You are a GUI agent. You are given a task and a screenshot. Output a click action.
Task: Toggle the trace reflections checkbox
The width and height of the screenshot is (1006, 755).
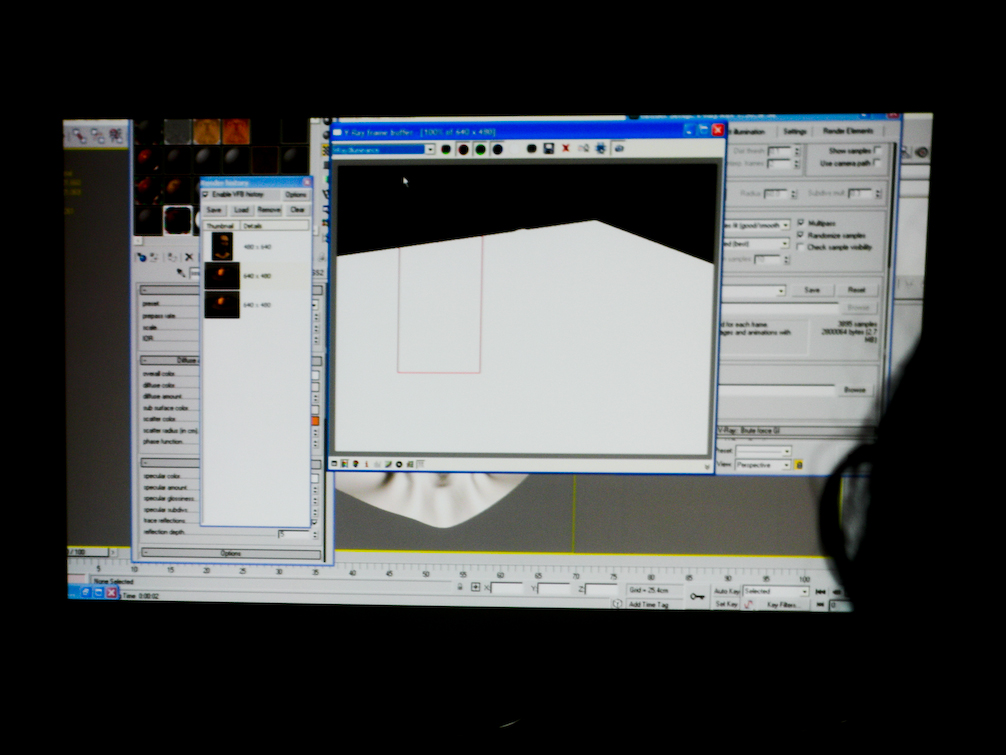(x=315, y=522)
